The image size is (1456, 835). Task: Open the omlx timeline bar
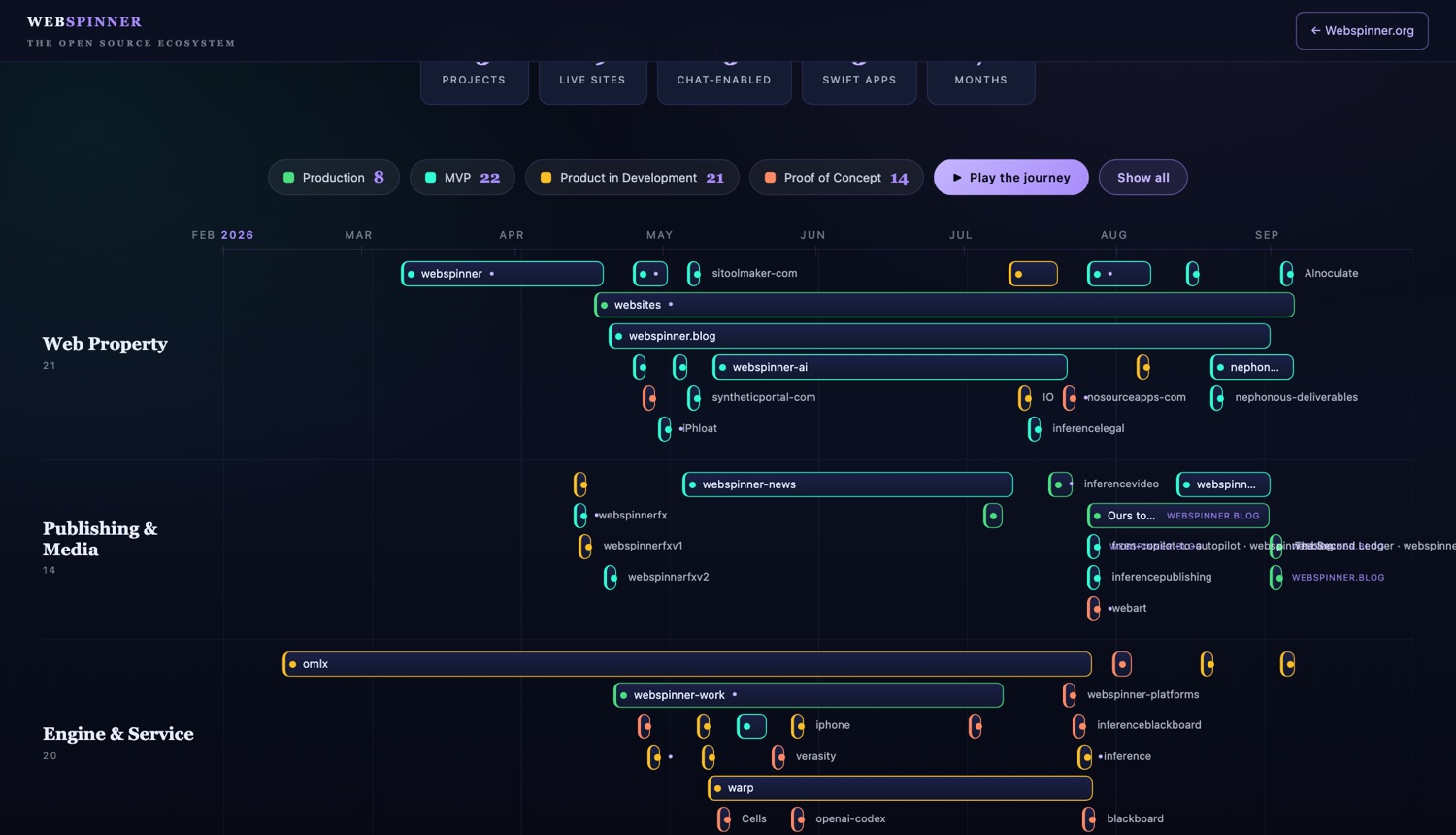[687, 664]
